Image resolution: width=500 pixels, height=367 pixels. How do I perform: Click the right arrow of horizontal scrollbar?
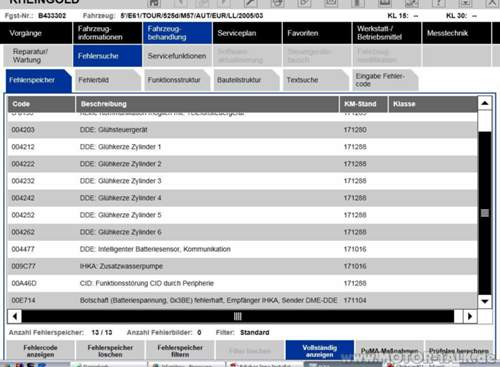click(470, 316)
